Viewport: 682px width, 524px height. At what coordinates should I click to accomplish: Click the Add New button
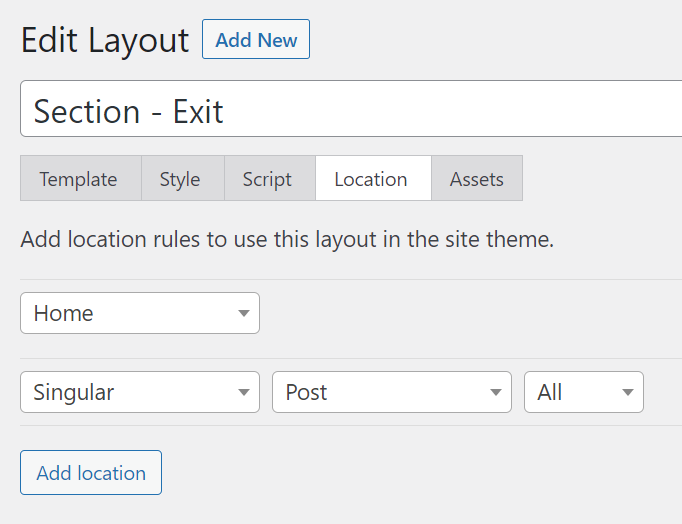256,40
